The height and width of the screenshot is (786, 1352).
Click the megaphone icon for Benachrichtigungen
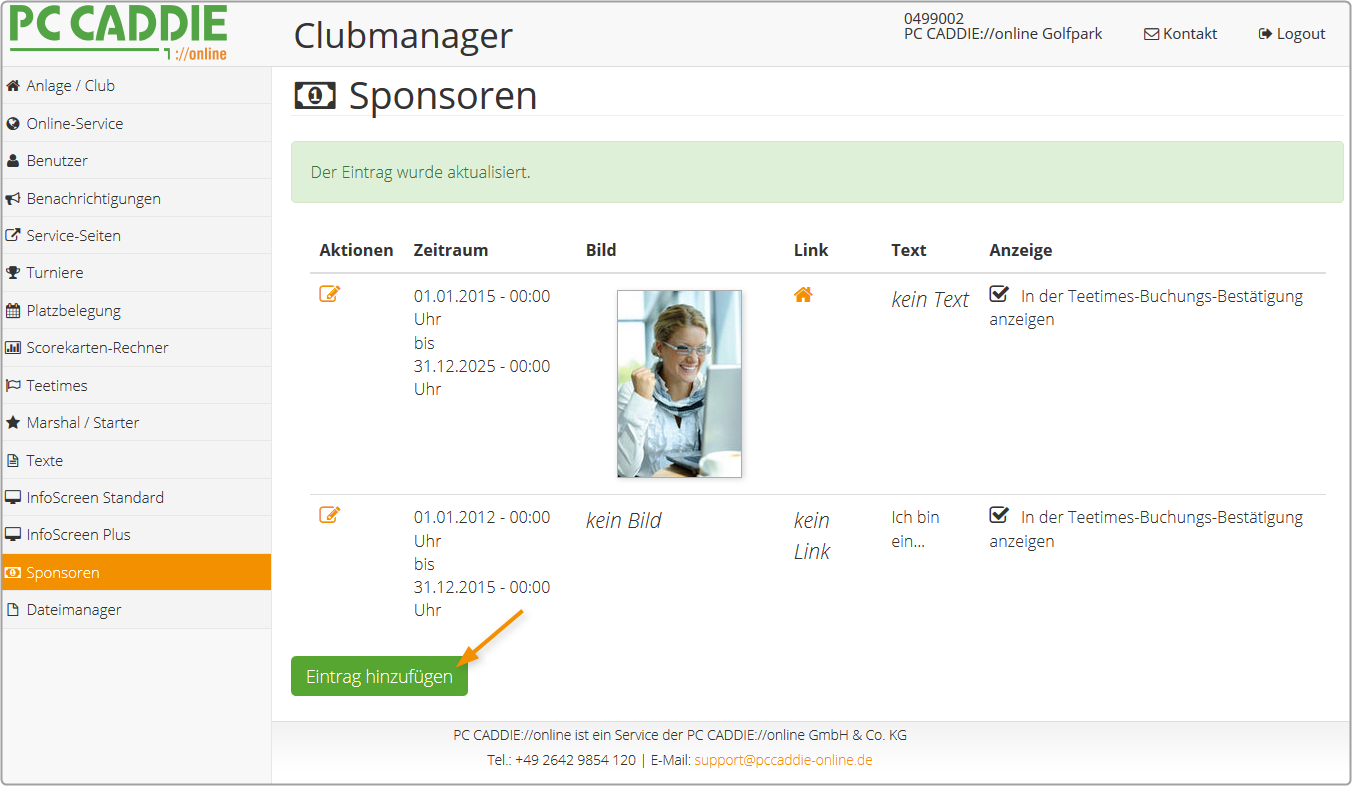click(13, 199)
